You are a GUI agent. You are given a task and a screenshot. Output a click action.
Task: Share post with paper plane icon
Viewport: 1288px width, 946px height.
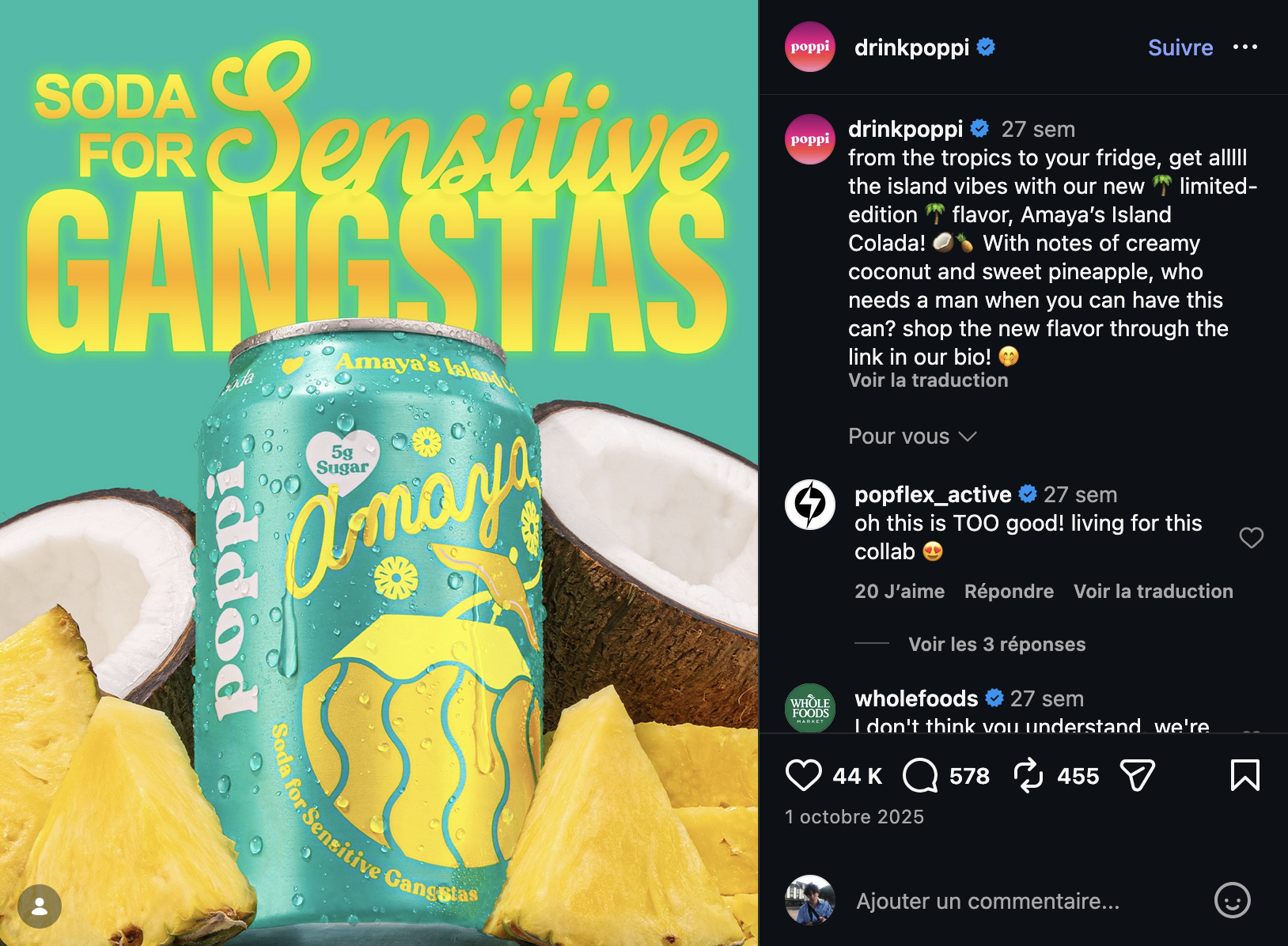pyautogui.click(x=1138, y=775)
